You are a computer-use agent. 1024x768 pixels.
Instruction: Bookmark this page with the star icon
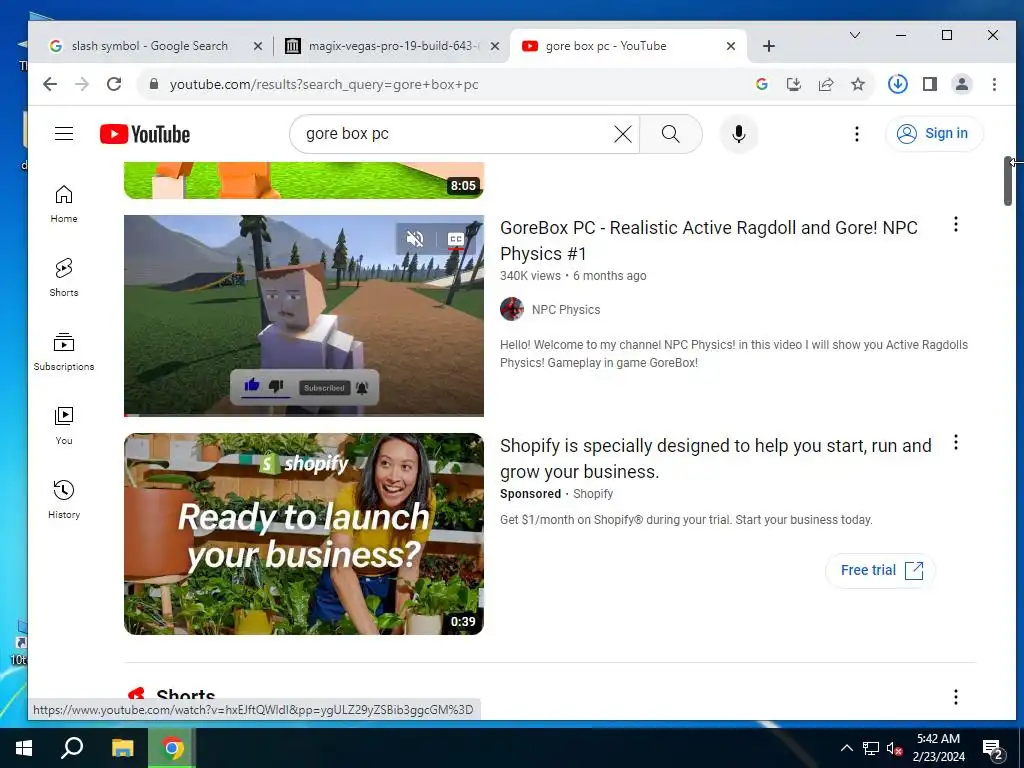857,84
